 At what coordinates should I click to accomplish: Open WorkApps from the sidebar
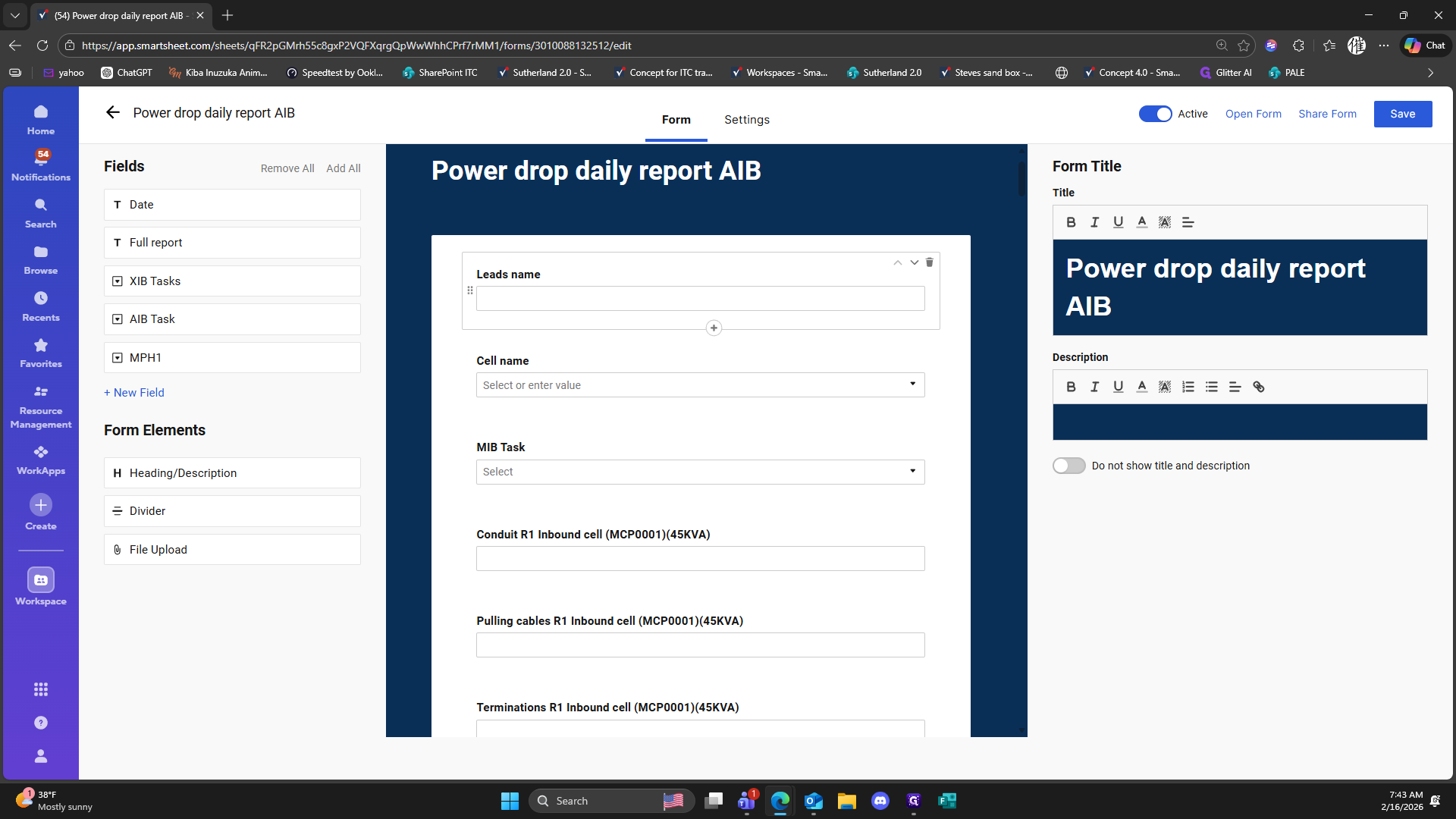point(41,460)
